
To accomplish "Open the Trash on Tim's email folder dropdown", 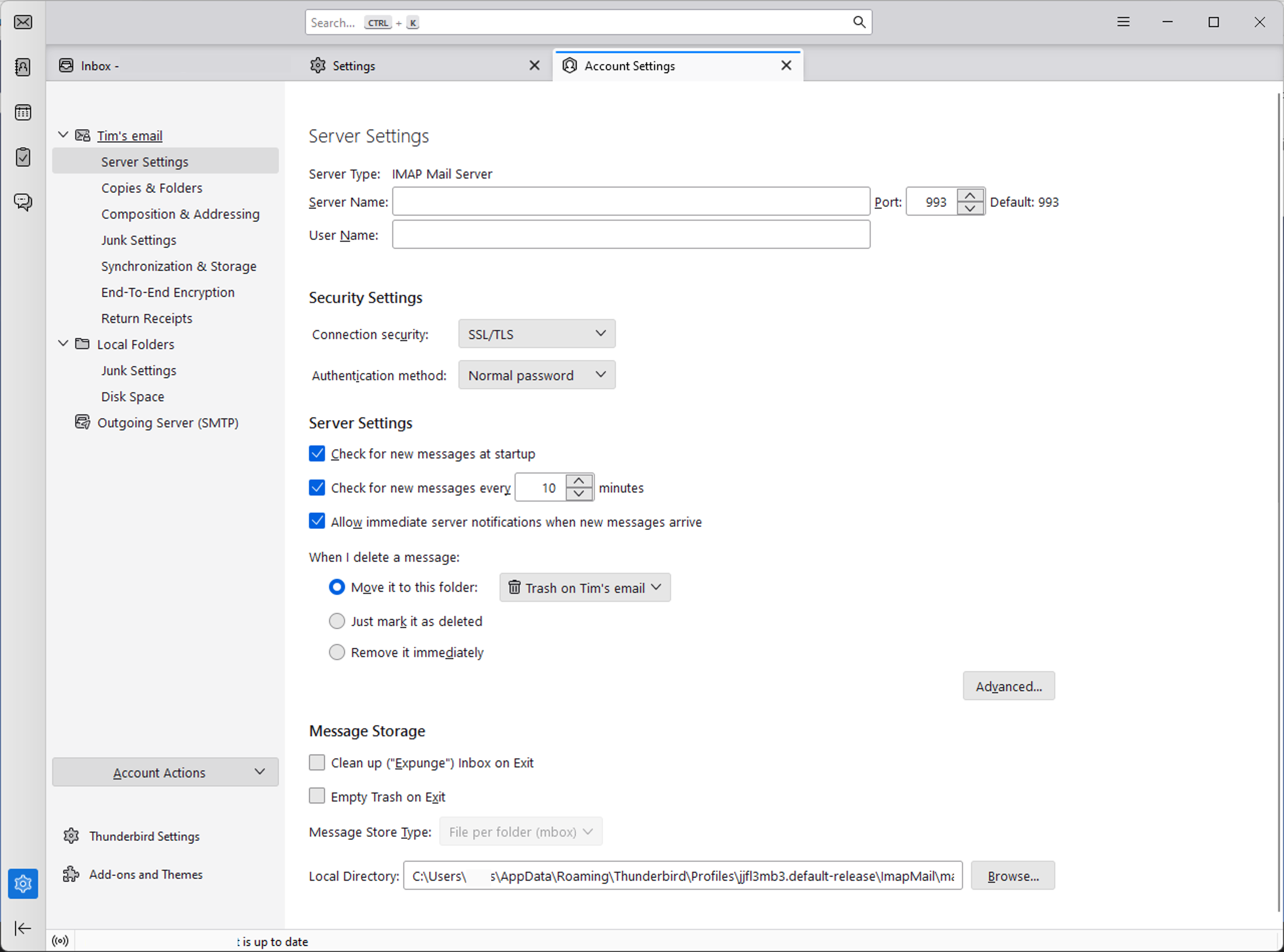I will (x=585, y=587).
